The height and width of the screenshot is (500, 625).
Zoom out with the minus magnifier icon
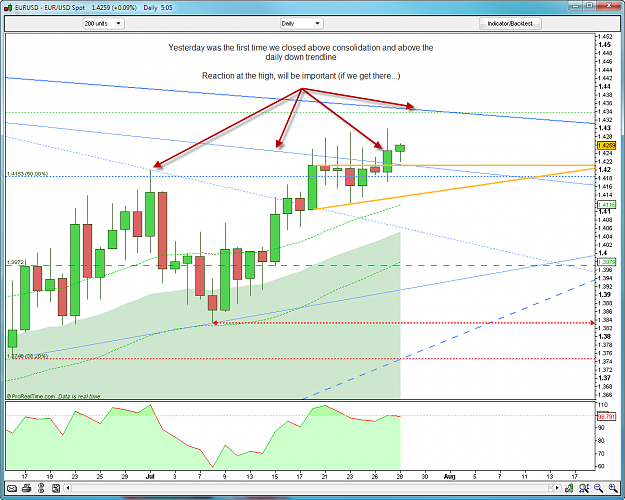pyautogui.click(x=598, y=488)
